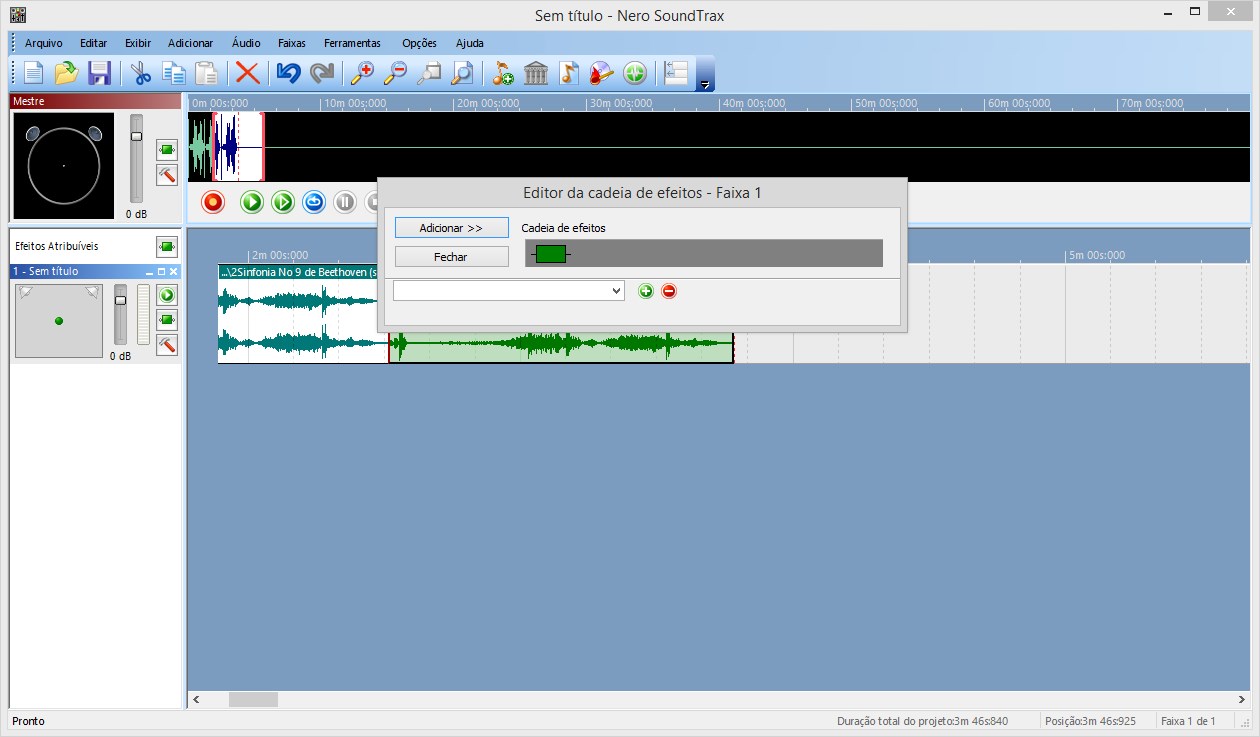
Task: Delete the selection with the red X icon
Action: point(247,73)
